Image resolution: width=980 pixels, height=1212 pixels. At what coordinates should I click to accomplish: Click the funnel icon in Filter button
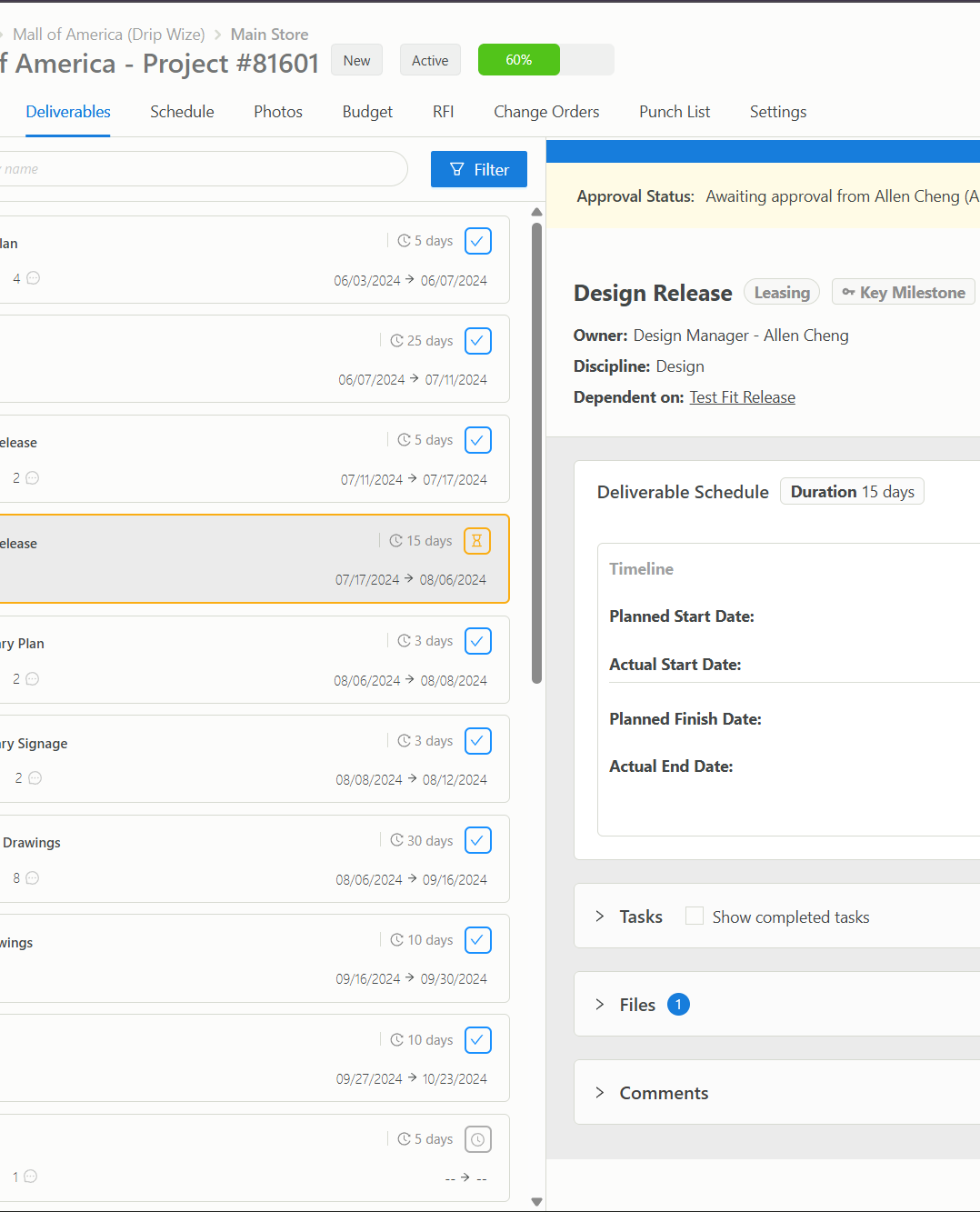tap(457, 169)
